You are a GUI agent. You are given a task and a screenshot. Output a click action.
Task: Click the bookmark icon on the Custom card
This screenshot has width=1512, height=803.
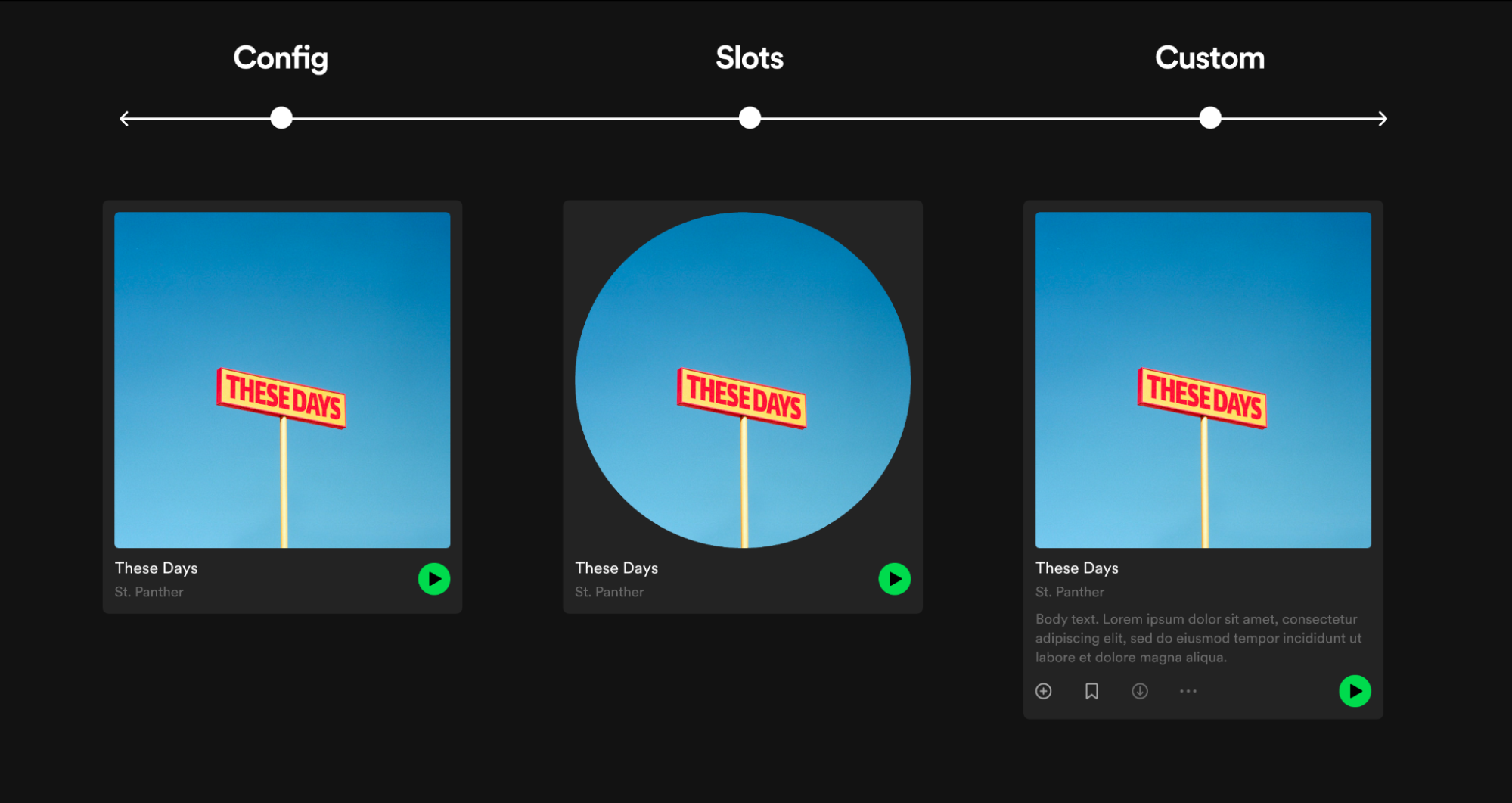click(1091, 691)
